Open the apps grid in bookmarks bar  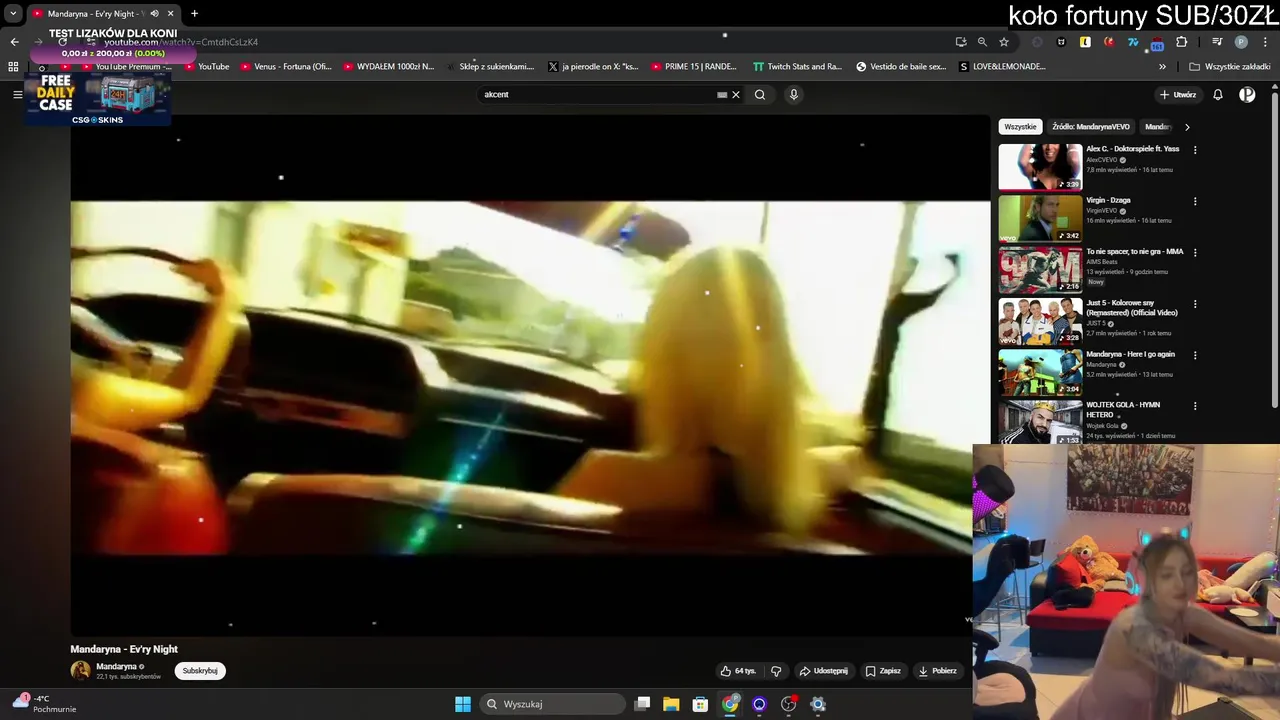[13, 67]
